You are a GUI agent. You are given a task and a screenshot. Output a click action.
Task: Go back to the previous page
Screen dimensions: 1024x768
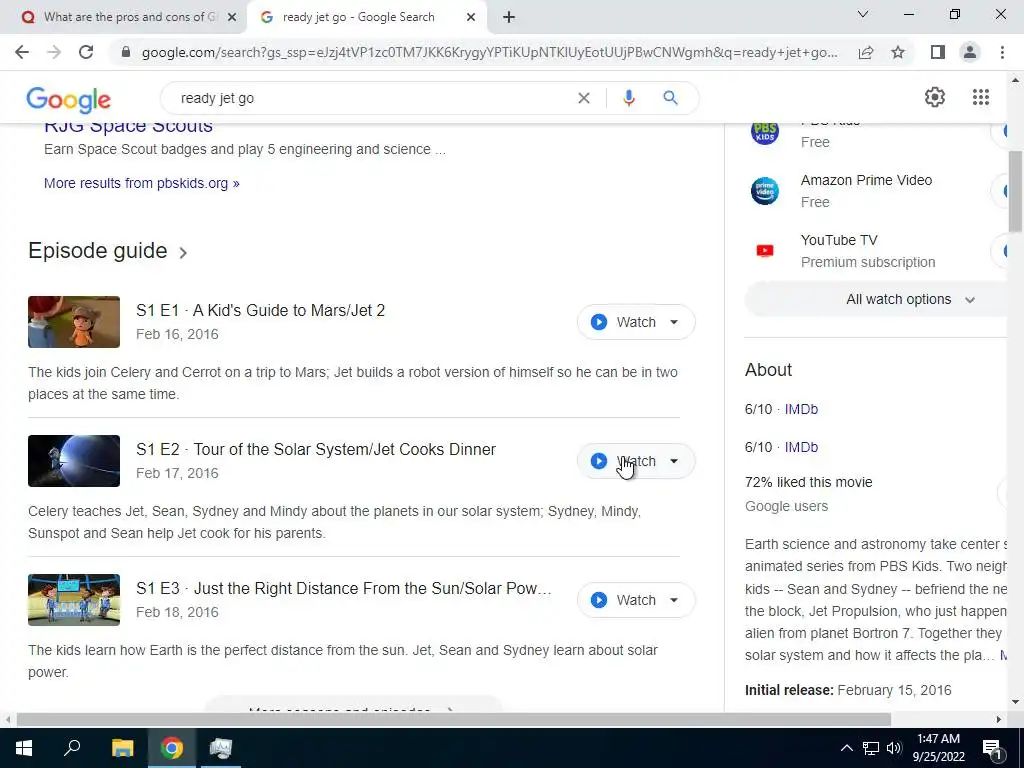[x=22, y=52]
